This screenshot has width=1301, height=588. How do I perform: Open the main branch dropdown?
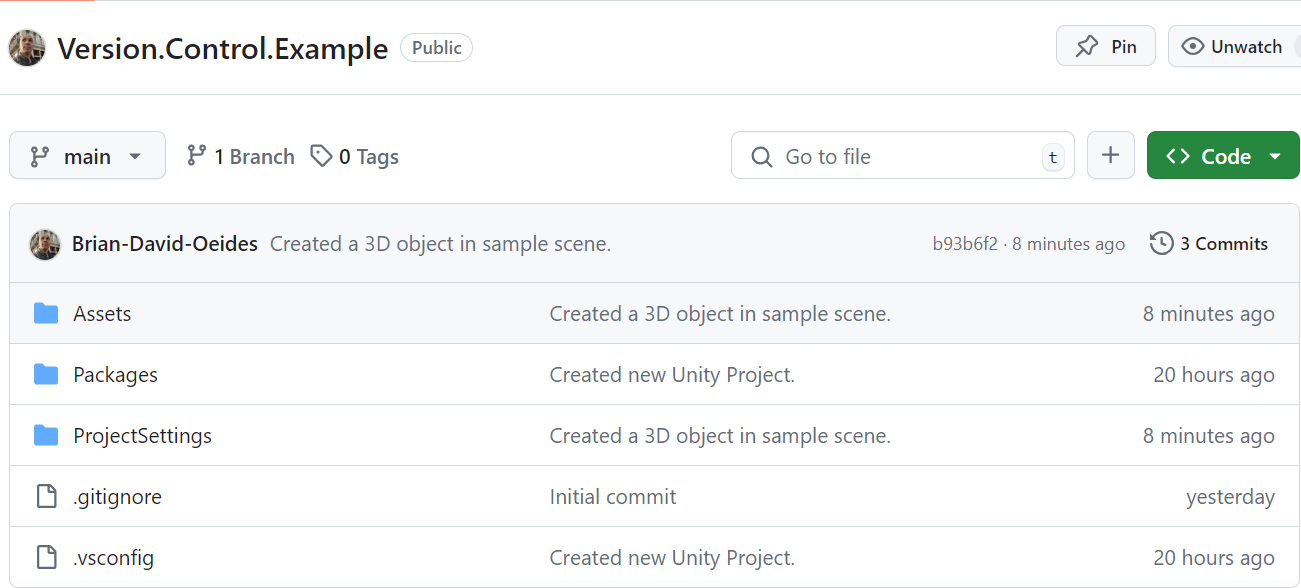pyautogui.click(x=87, y=156)
